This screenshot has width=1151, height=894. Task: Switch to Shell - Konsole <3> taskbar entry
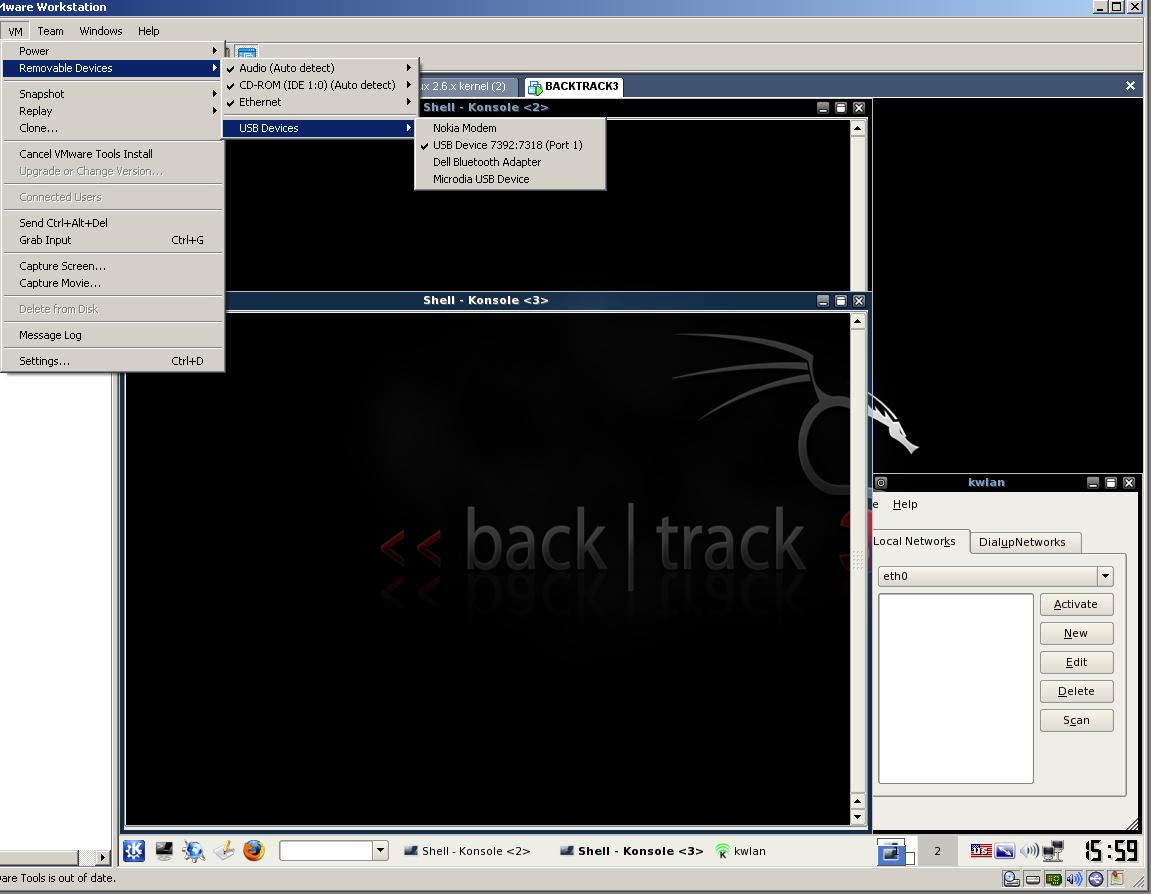click(x=631, y=851)
